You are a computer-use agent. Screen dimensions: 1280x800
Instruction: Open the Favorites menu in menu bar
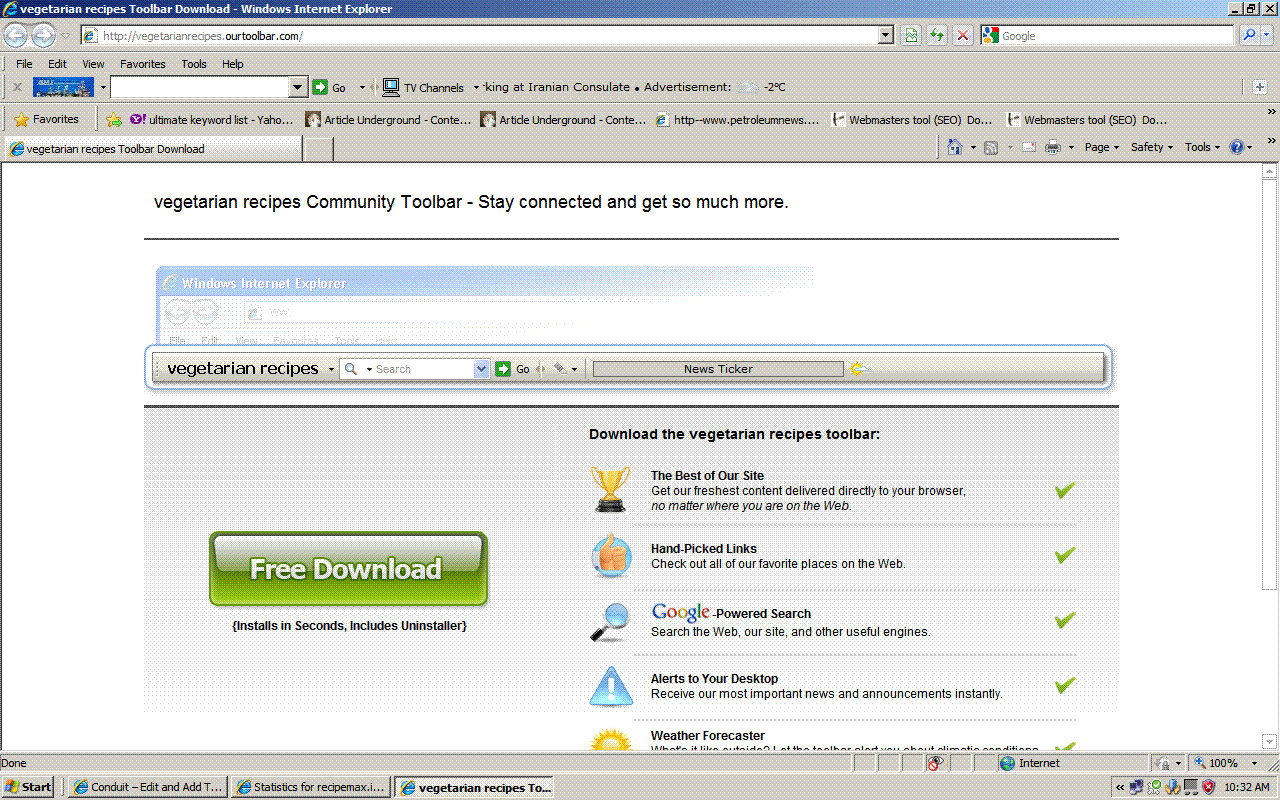143,64
